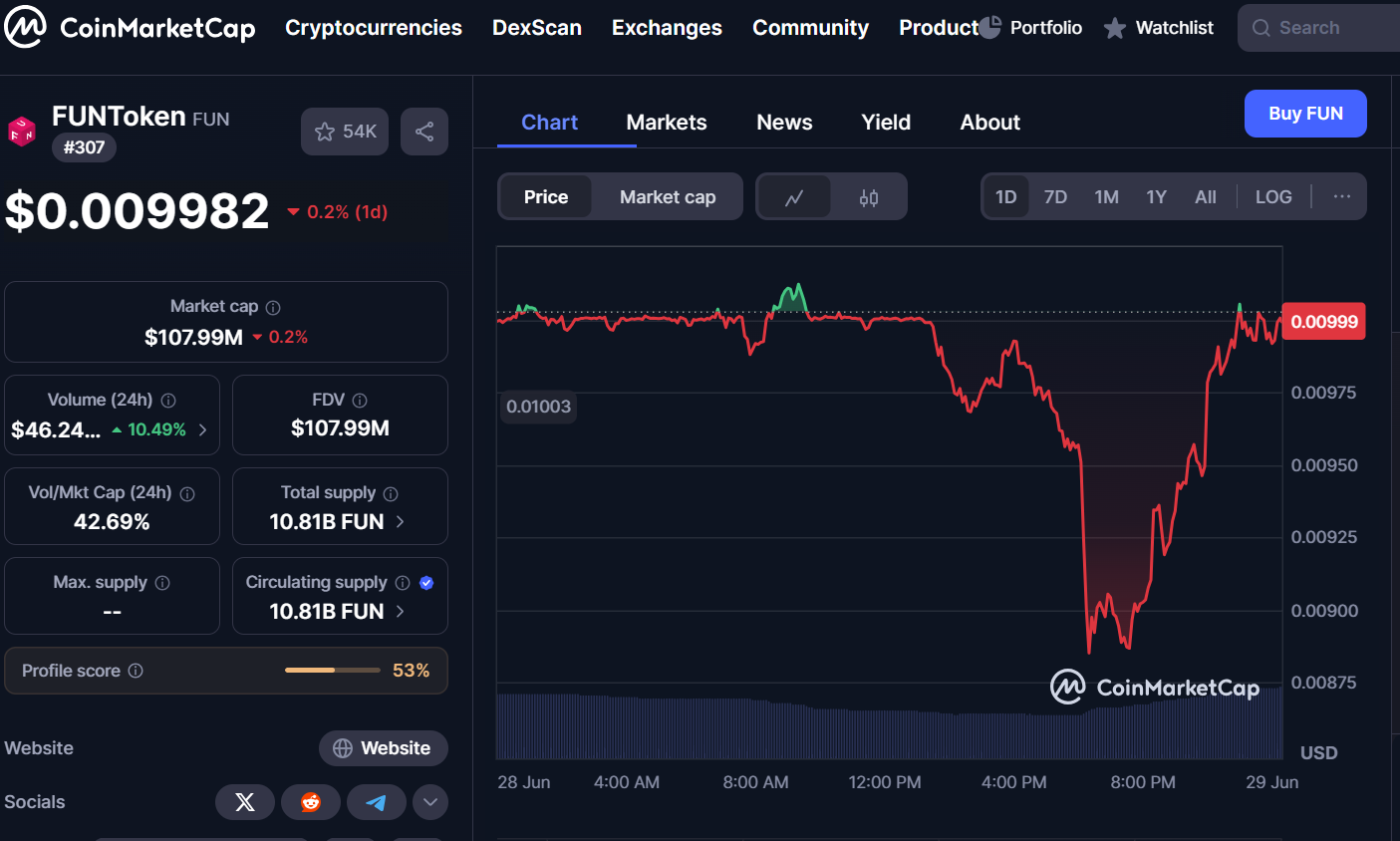This screenshot has width=1400, height=841.
Task: Open the Telegram social link
Action: 376,802
